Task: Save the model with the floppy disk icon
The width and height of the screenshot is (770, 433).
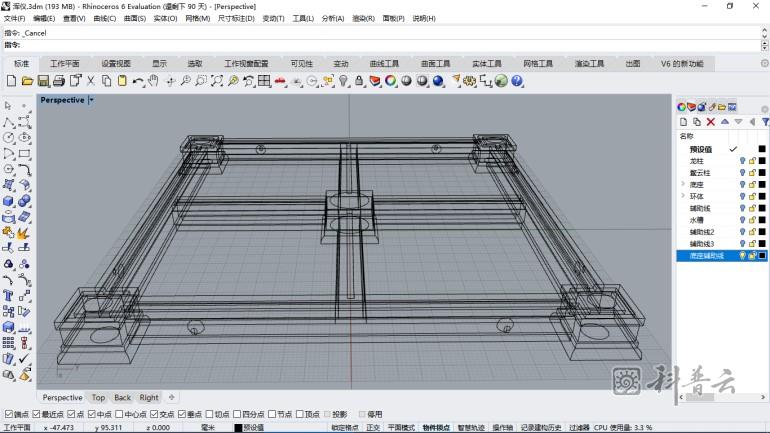Action: click(43, 81)
